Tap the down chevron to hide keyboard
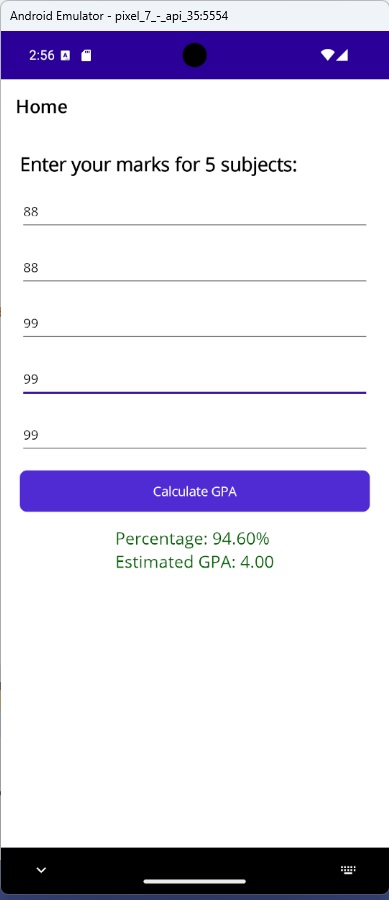 [41, 870]
